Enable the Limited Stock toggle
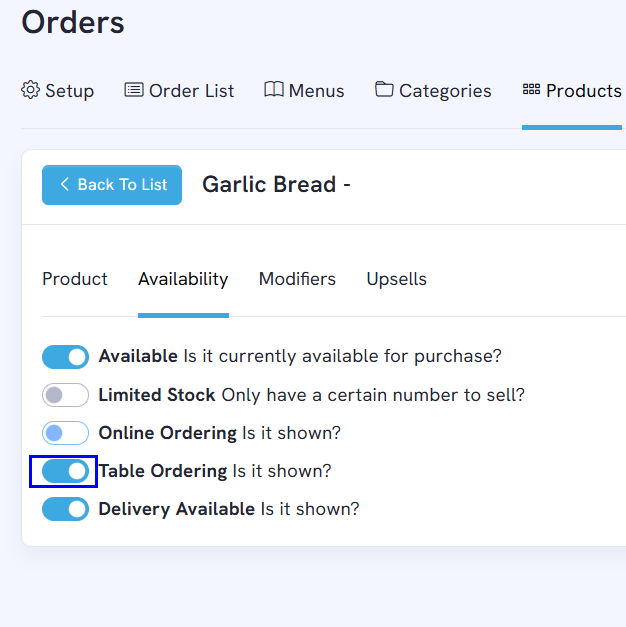 click(65, 395)
